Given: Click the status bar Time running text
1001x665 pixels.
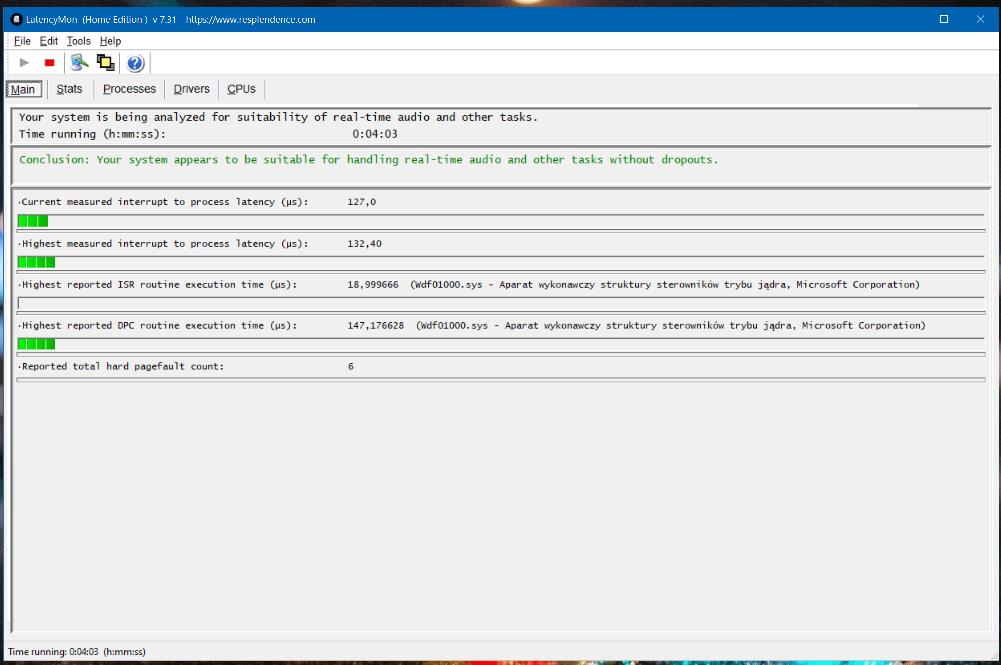Looking at the screenshot, I should pyautogui.click(x=77, y=652).
